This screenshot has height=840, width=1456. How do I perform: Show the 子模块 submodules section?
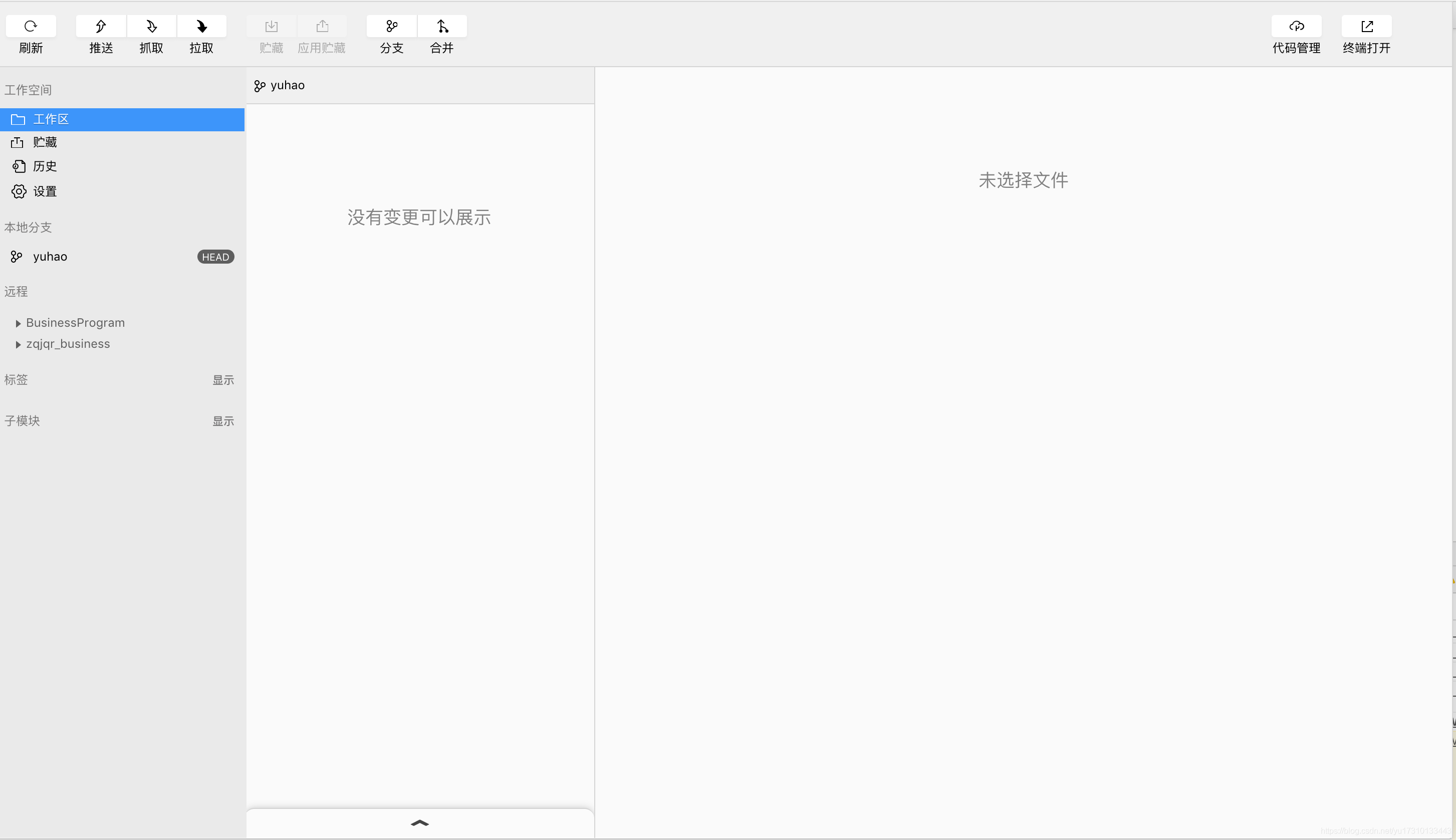[223, 421]
